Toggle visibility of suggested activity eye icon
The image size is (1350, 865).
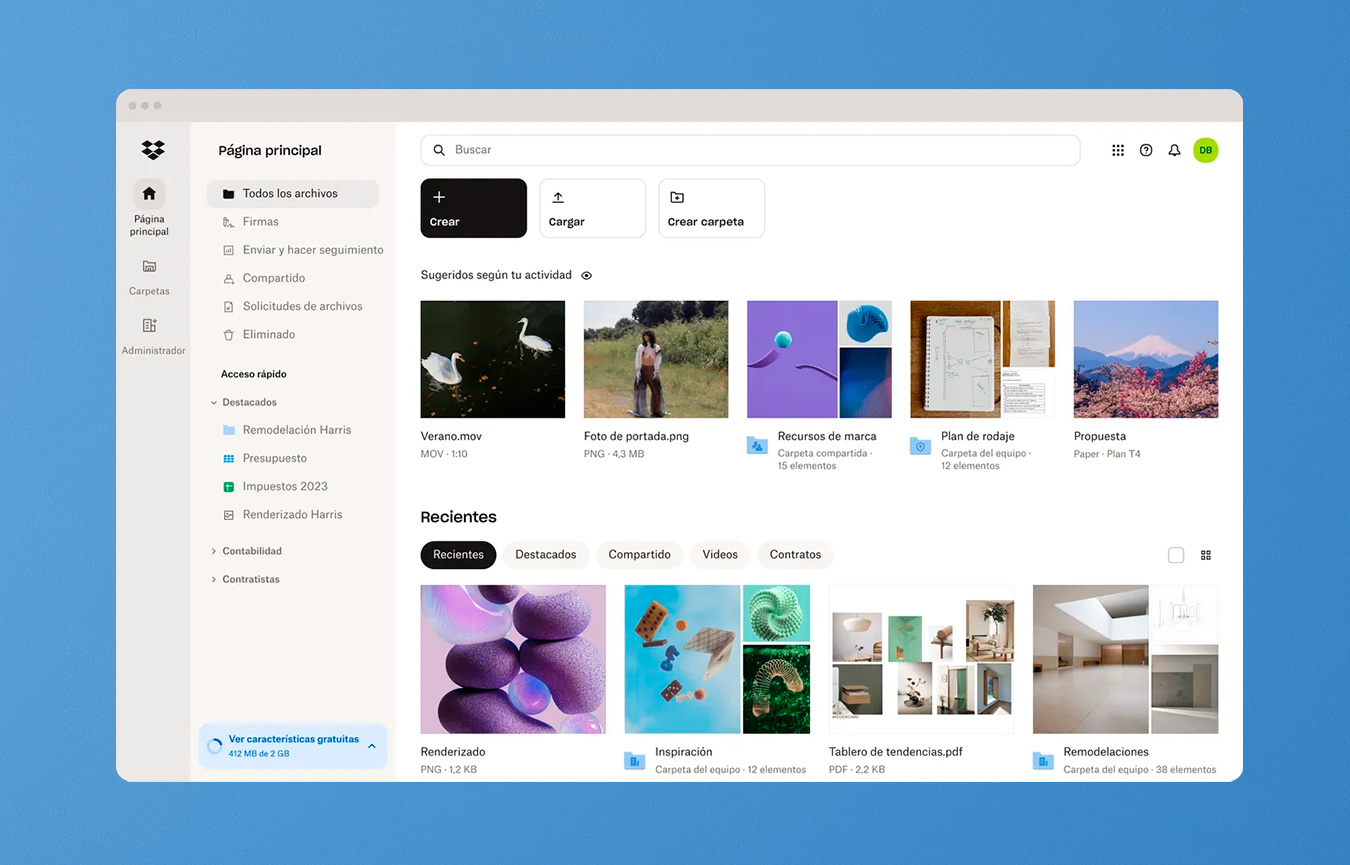click(587, 275)
